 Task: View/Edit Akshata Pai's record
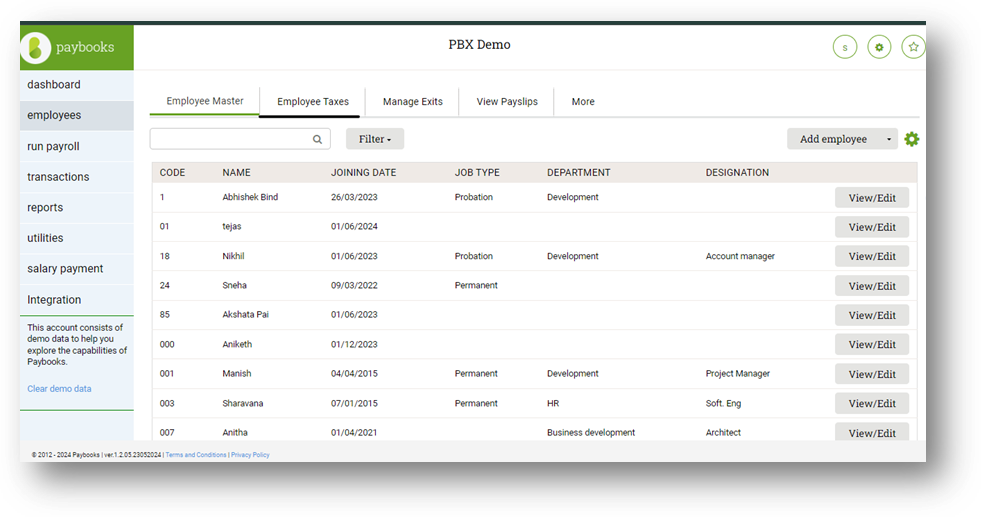(x=872, y=315)
